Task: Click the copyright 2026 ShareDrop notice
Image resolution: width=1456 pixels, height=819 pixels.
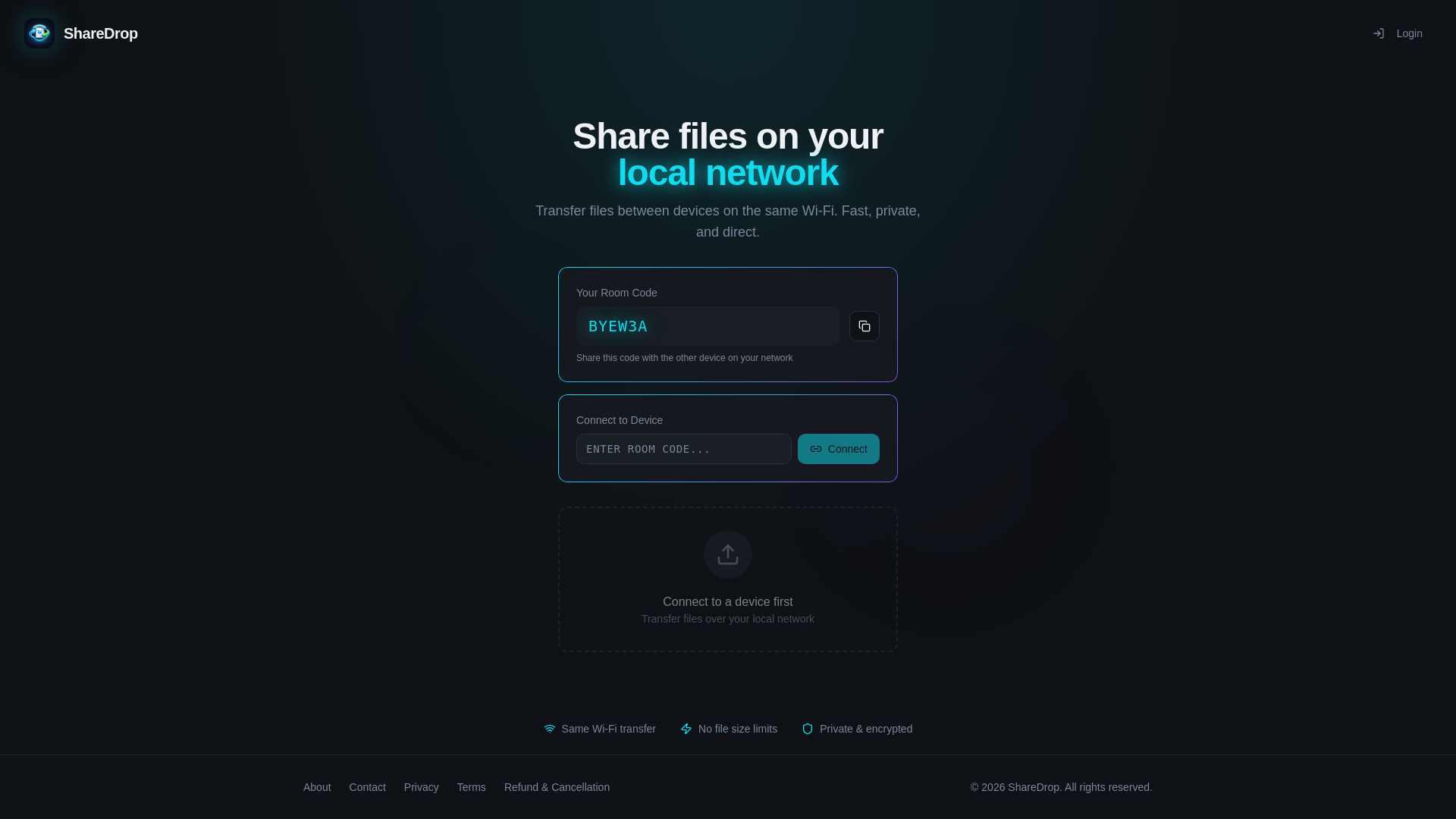Action: tap(1062, 787)
